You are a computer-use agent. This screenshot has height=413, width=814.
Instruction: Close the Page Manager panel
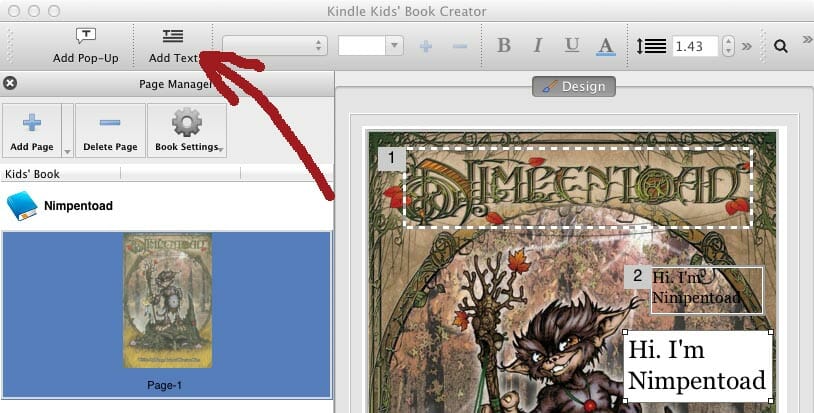click(x=10, y=83)
